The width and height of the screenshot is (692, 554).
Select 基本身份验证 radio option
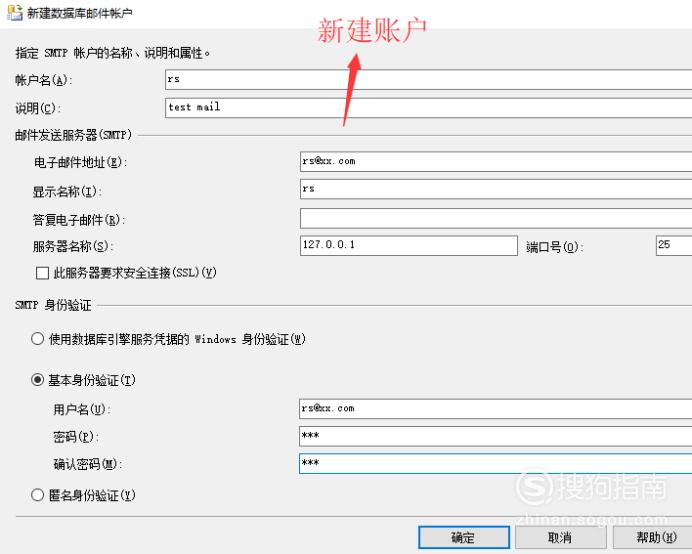pos(38,380)
